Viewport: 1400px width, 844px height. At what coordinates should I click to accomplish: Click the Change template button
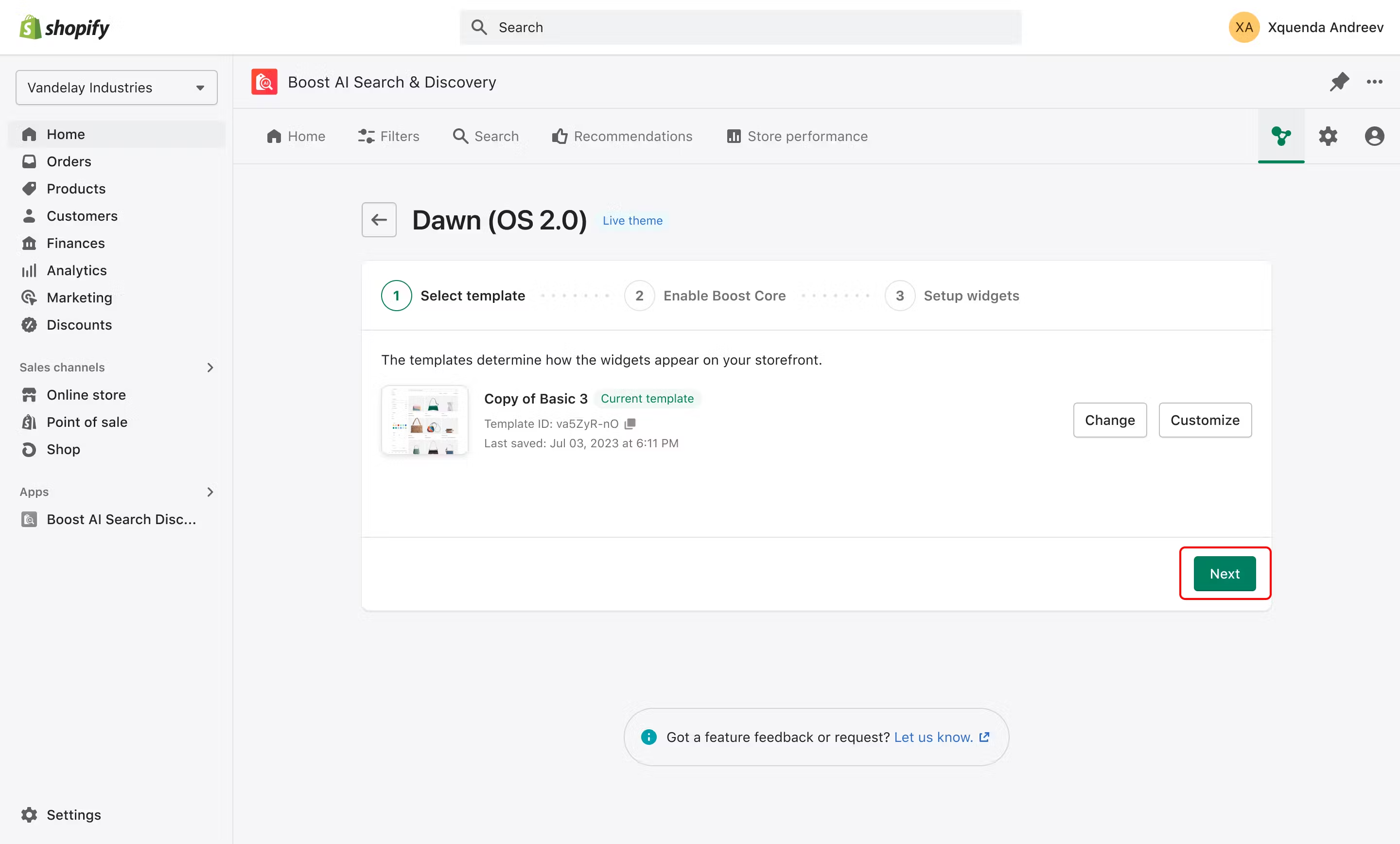click(x=1109, y=420)
